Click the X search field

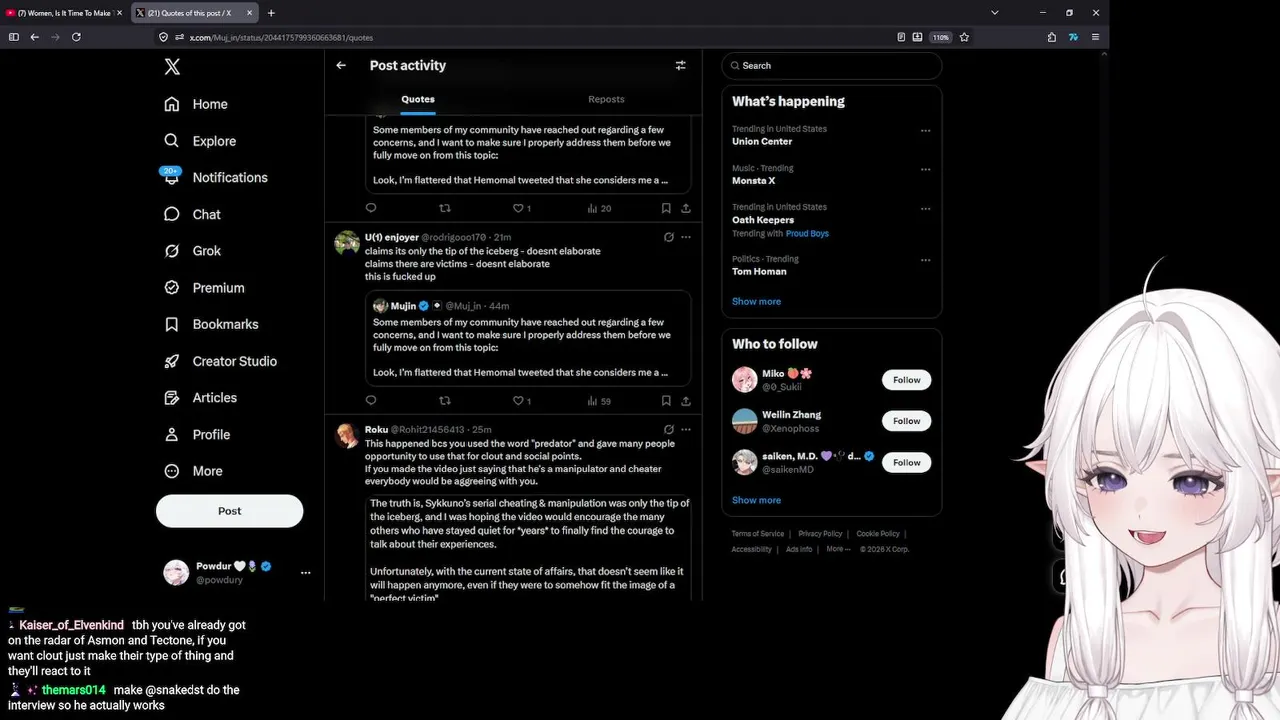pos(831,65)
